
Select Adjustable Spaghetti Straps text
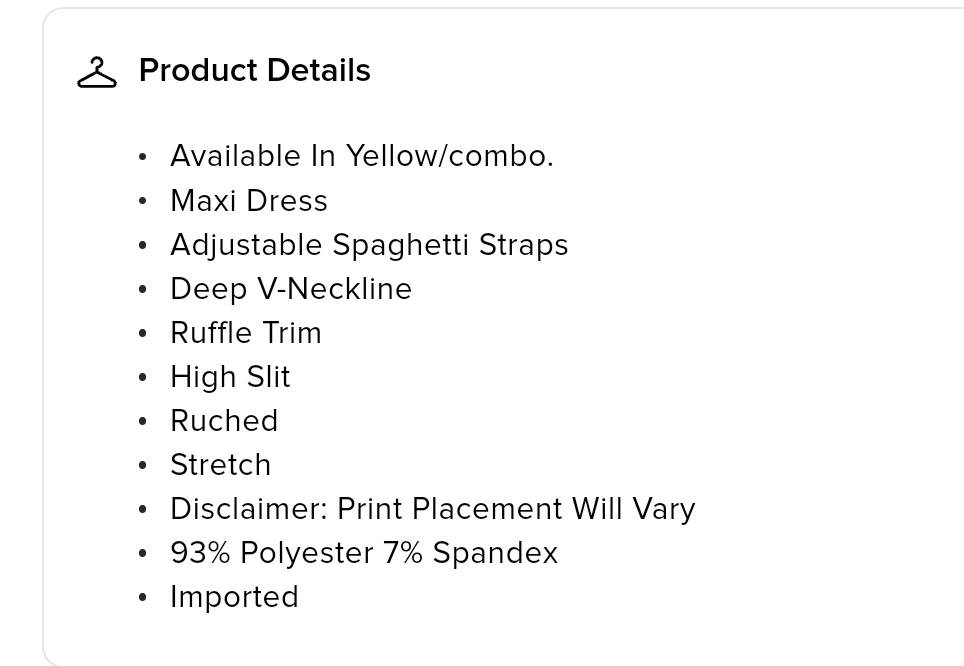click(369, 245)
